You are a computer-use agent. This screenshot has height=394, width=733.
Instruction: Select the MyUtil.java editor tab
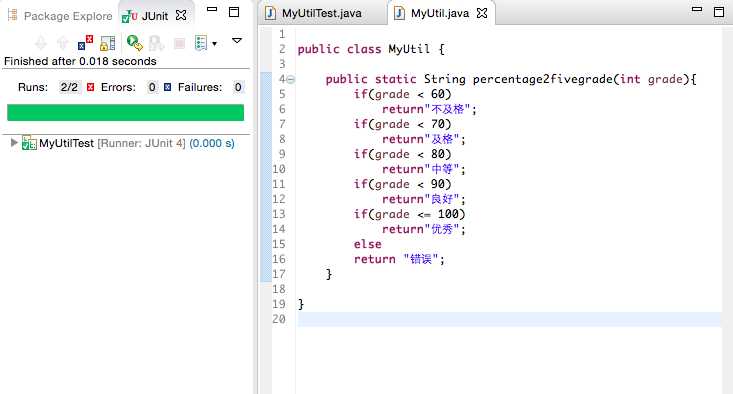pos(439,14)
